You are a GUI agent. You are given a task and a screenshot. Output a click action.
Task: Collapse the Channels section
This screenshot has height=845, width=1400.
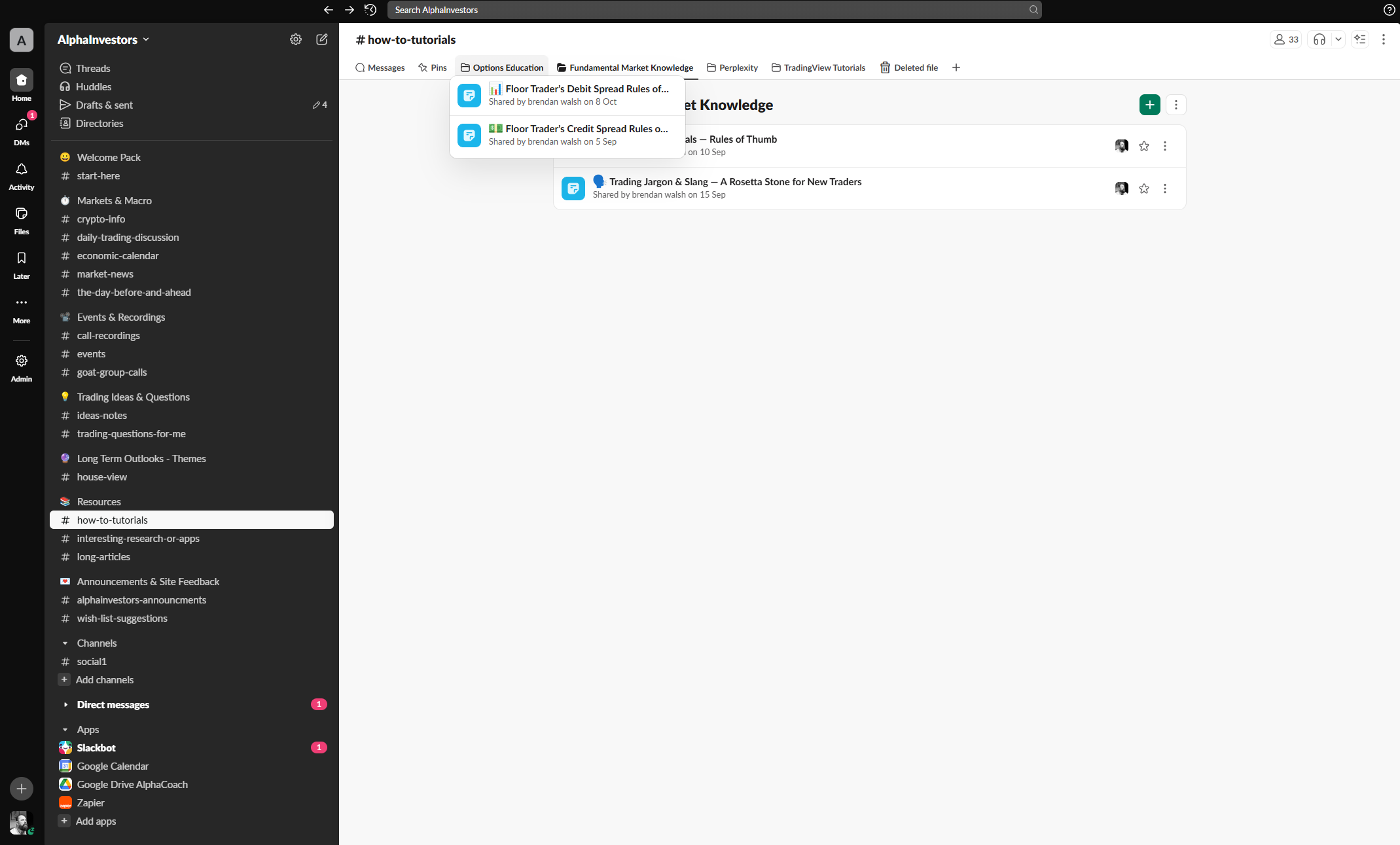tap(65, 643)
